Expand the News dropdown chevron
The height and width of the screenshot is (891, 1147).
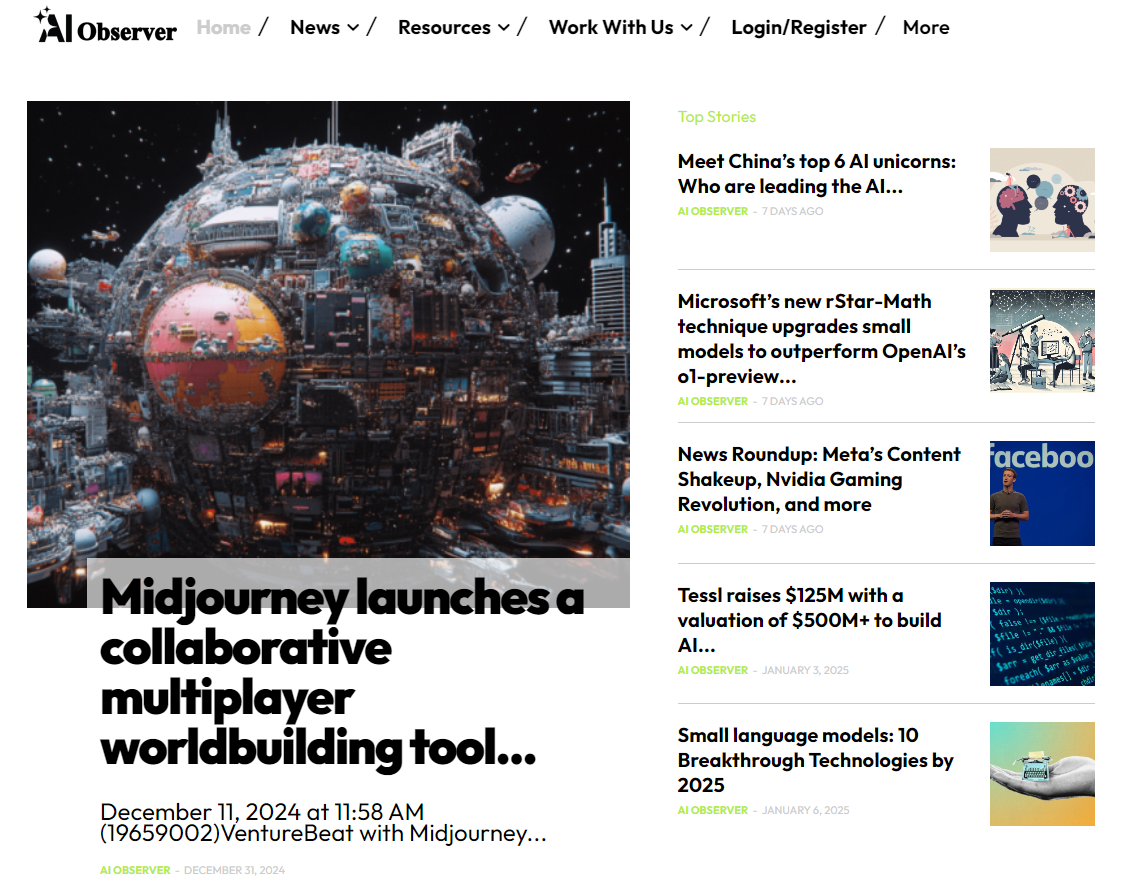(353, 28)
